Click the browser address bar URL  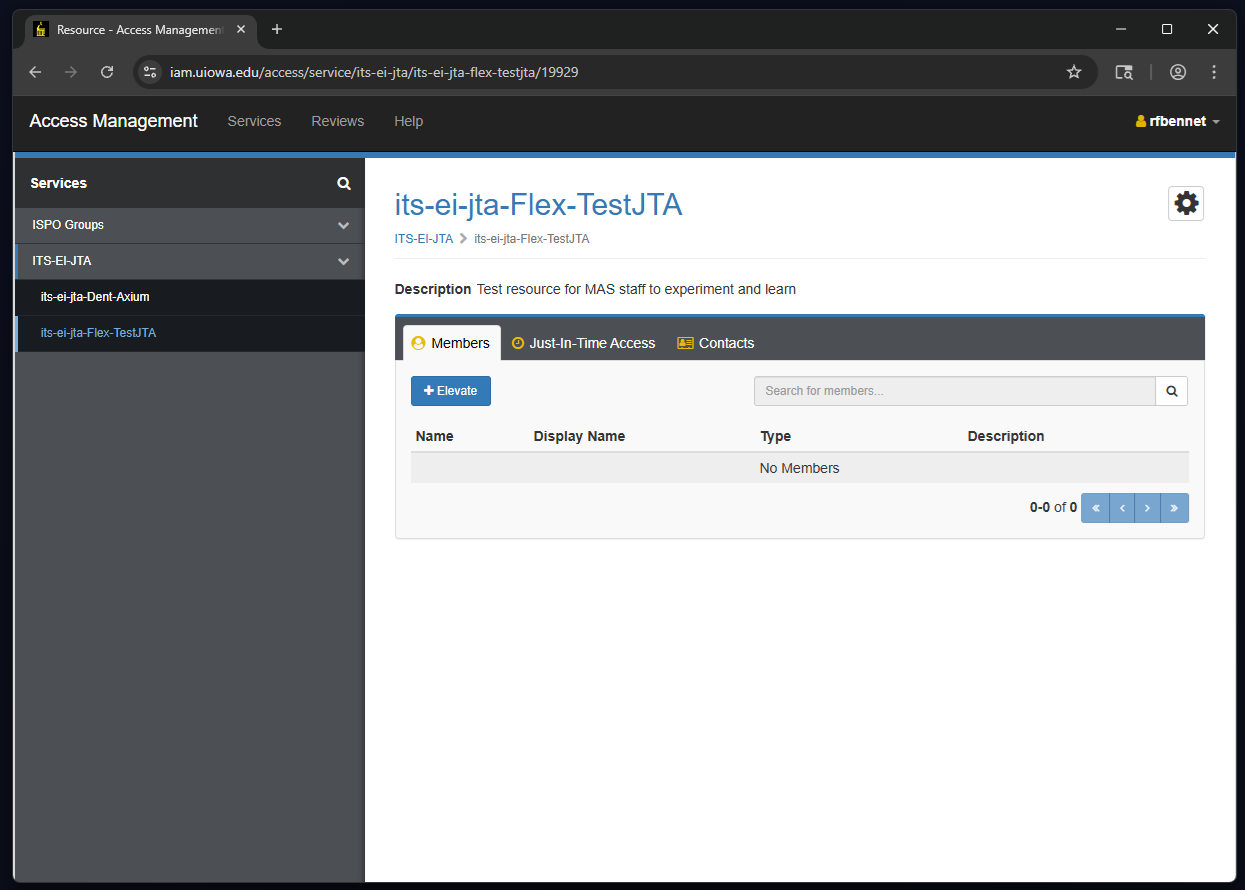coord(374,72)
